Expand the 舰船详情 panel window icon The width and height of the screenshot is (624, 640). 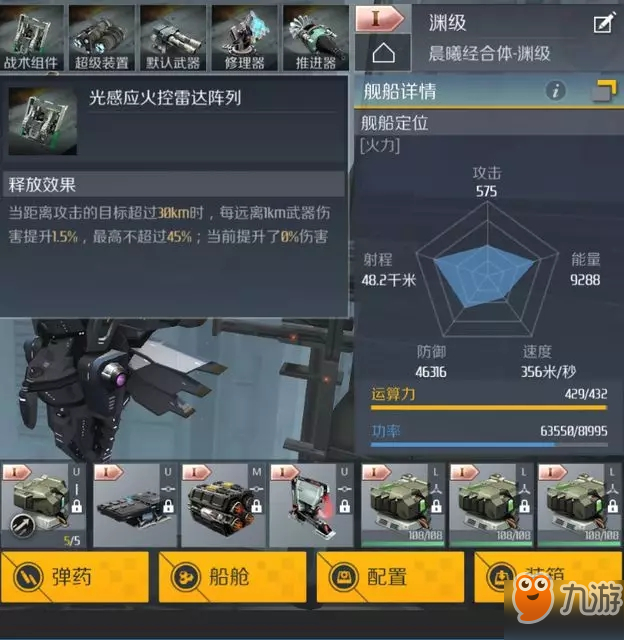(604, 90)
